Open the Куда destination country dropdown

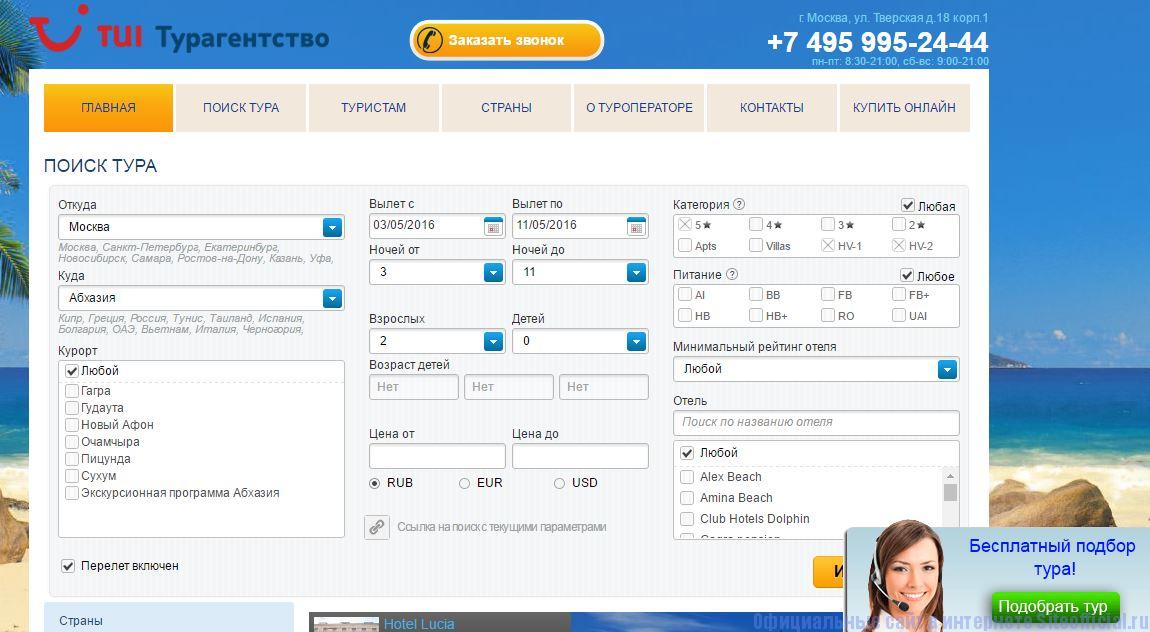point(332,298)
